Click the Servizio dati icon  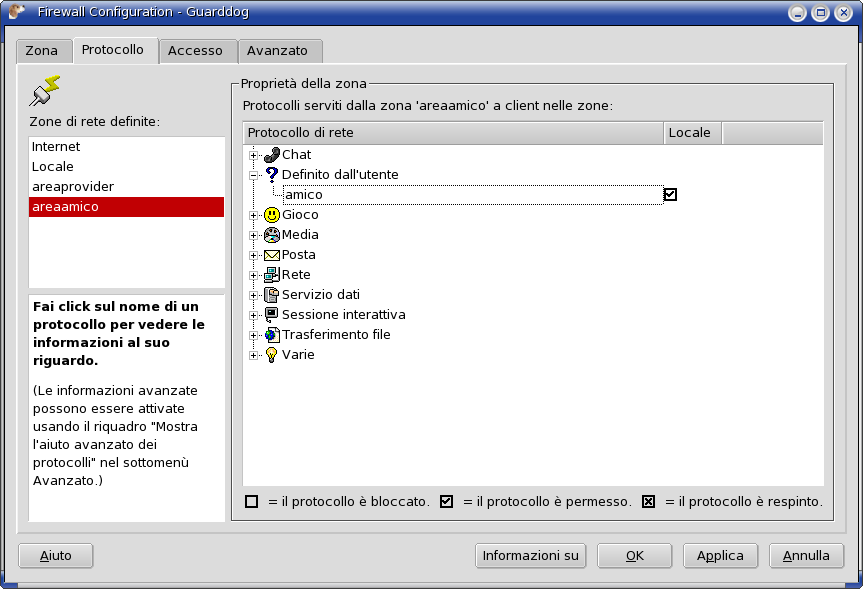click(271, 295)
